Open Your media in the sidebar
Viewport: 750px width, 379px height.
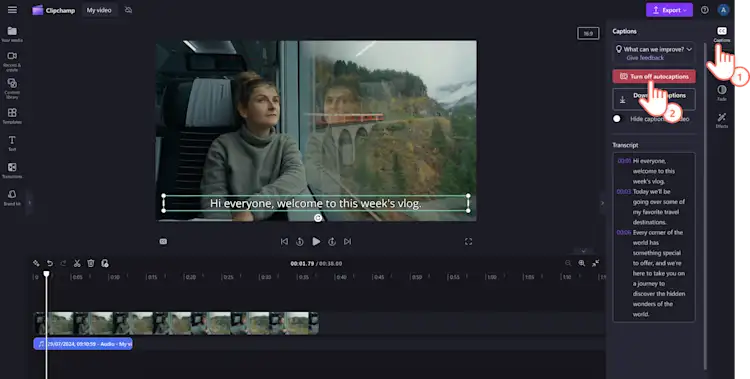[x=12, y=34]
